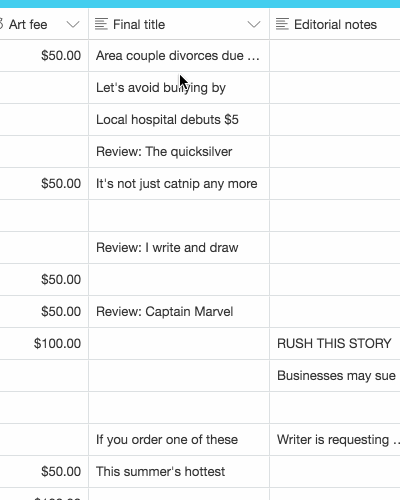This screenshot has width=400, height=500.
Task: Select the 'Review: I write and draw' cell
Action: 179,248
